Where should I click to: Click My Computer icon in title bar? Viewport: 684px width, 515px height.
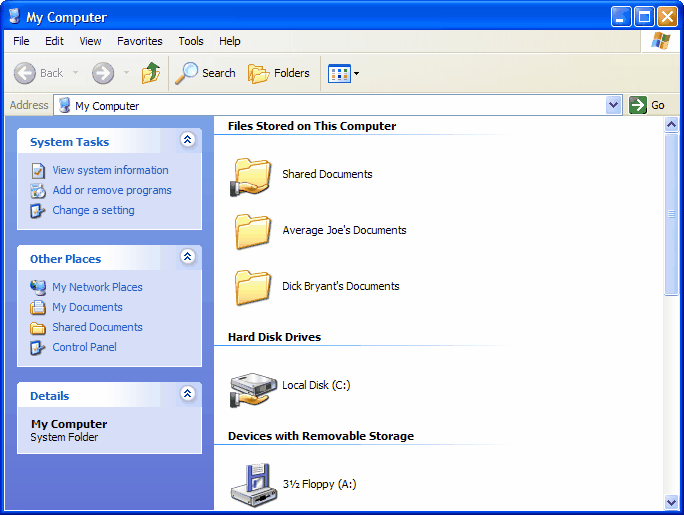click(x=14, y=16)
